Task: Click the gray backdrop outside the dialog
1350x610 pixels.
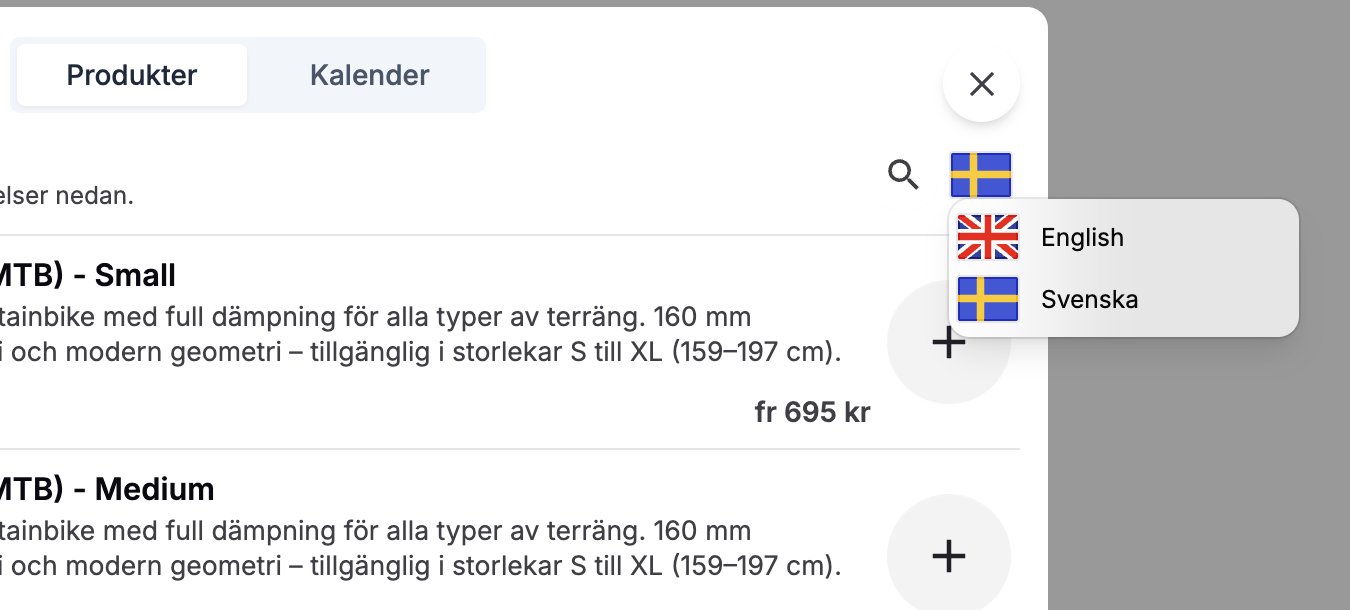Action: [1200, 450]
